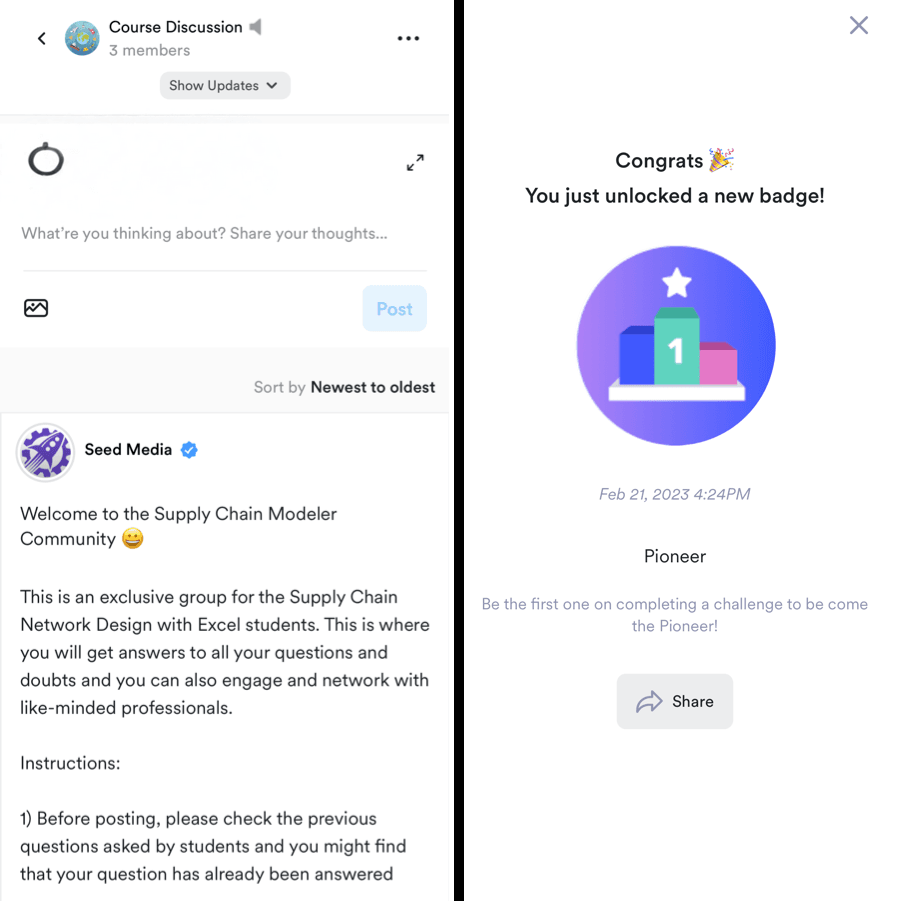Open Seed Media's rocket profile picture
The width and height of the screenshot is (900, 901).
tap(45, 452)
